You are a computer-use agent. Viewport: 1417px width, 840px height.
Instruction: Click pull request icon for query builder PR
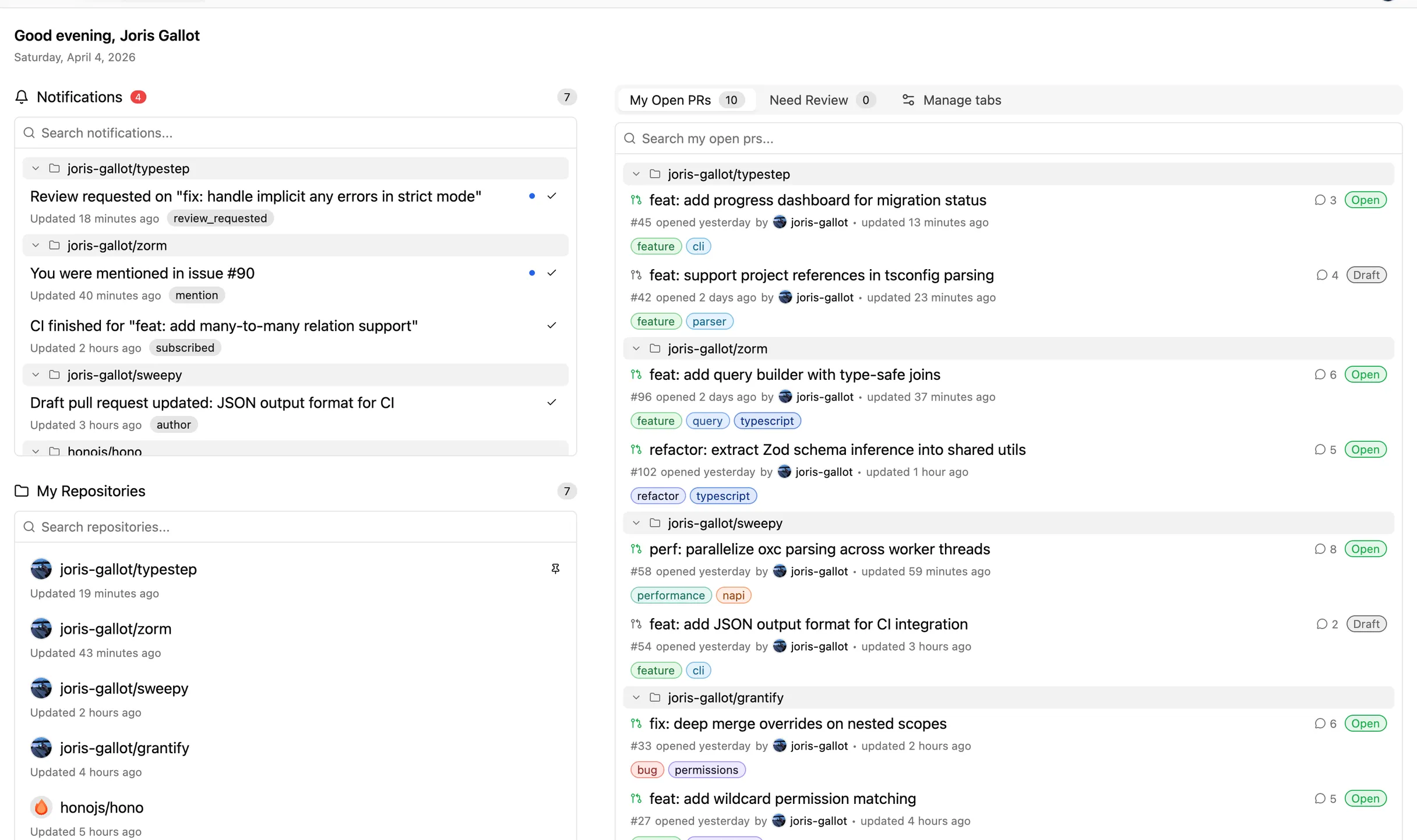[x=636, y=375]
